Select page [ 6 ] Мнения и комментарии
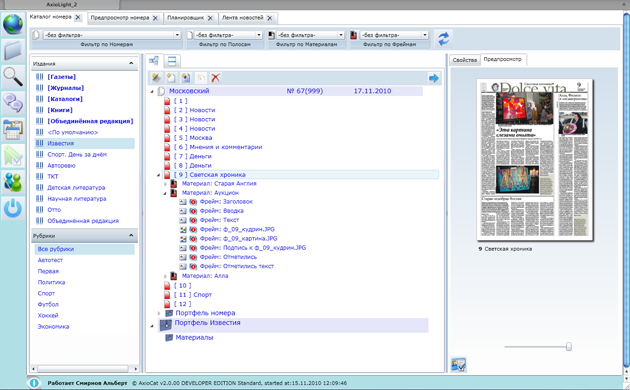 tap(218, 147)
